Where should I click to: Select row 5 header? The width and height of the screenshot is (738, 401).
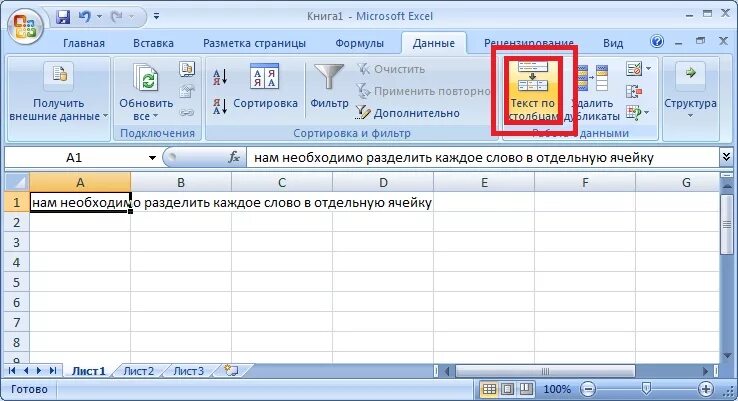click(17, 282)
